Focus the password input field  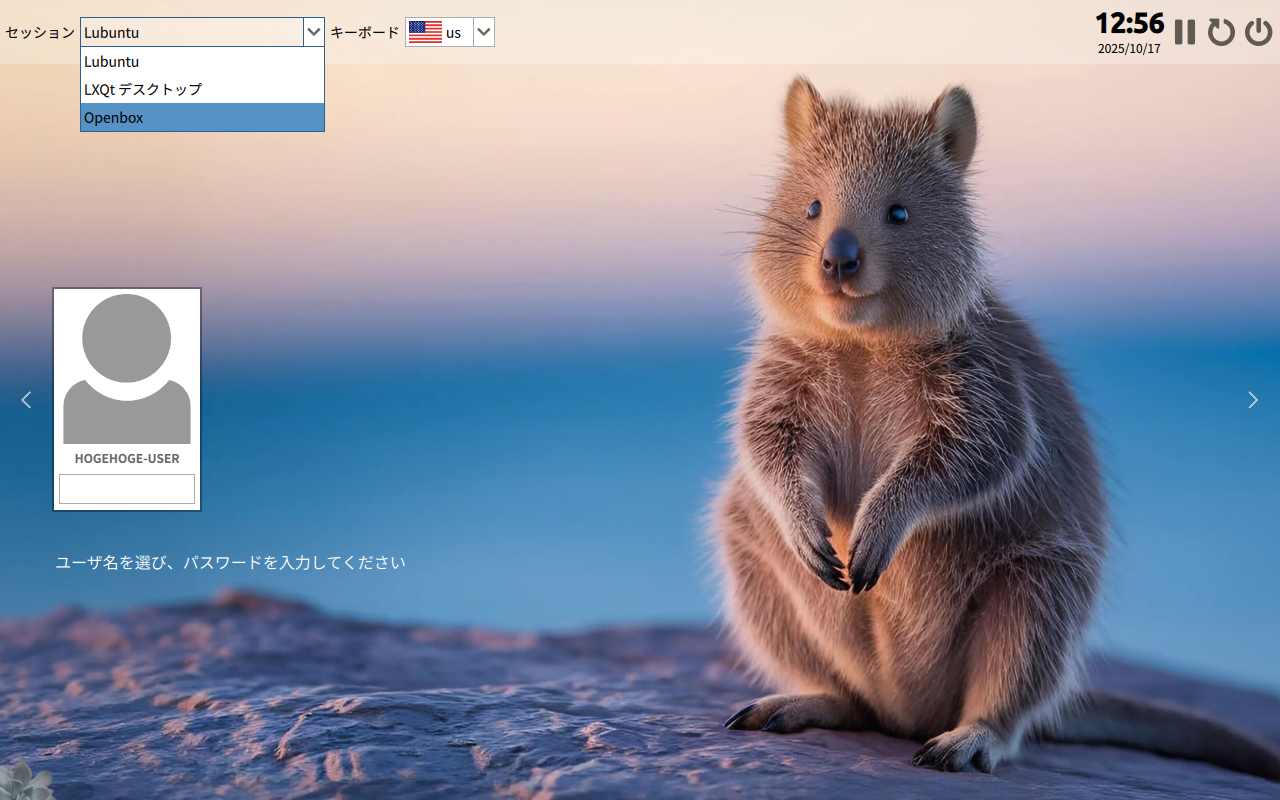pyautogui.click(x=127, y=489)
